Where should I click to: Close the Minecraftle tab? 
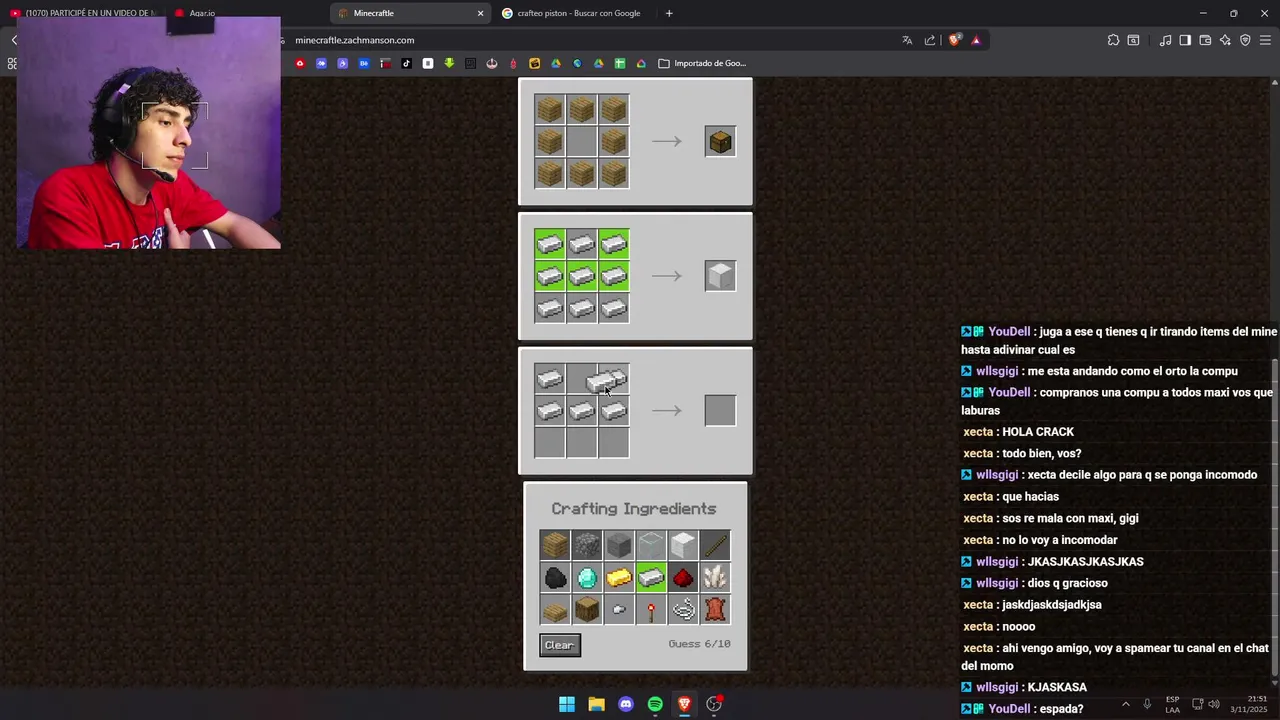point(480,13)
